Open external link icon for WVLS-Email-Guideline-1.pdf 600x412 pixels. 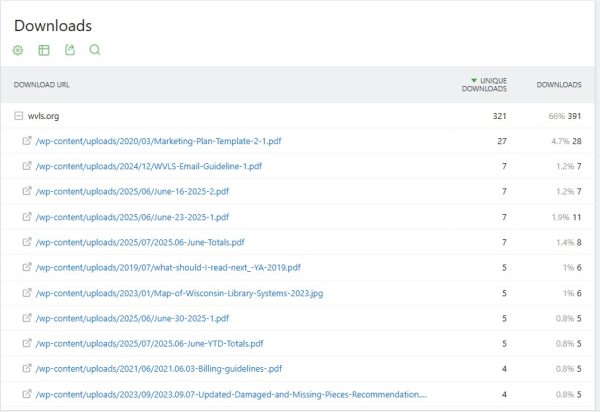pyautogui.click(x=26, y=166)
